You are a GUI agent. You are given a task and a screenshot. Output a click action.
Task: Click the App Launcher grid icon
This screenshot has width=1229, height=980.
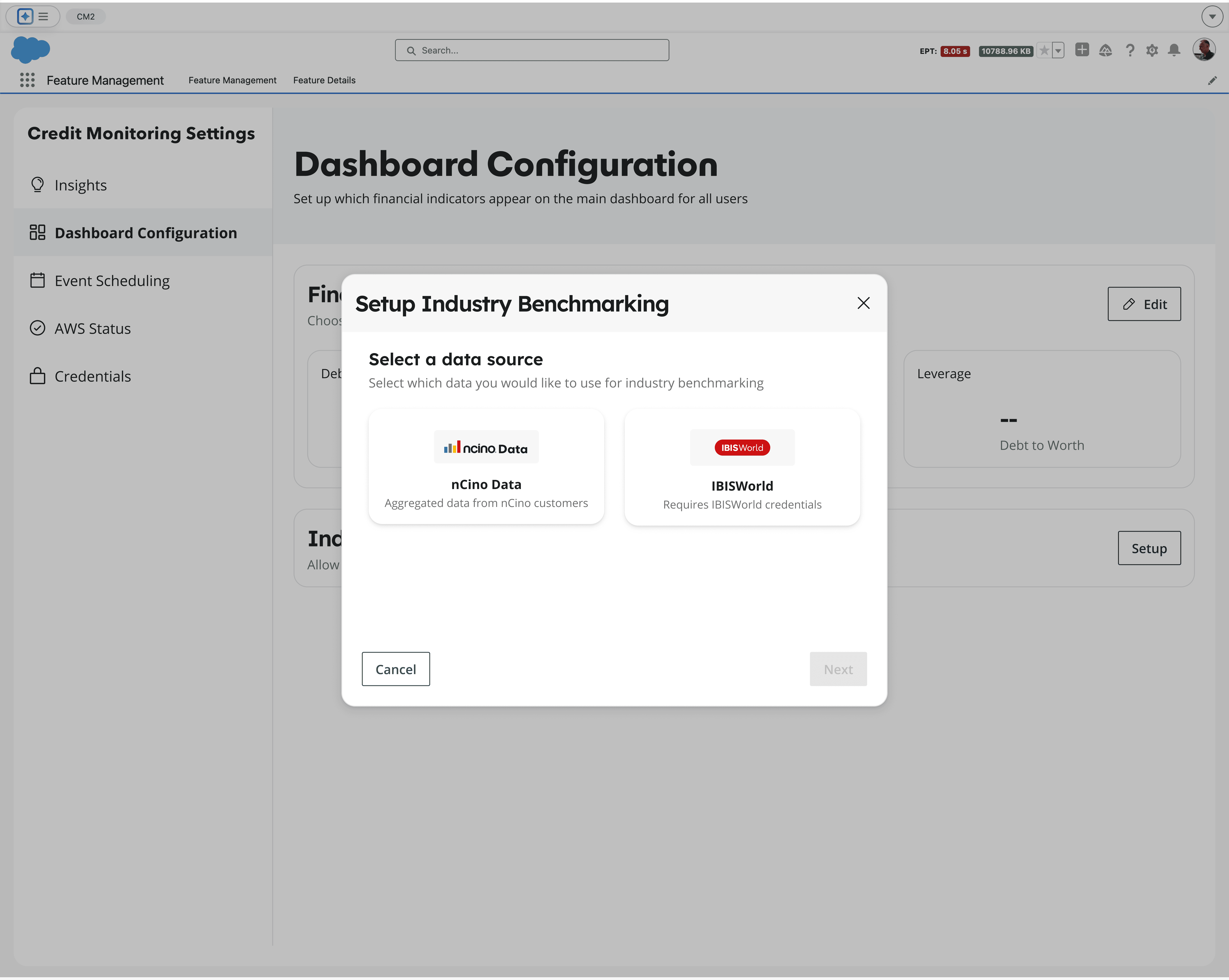coord(27,80)
